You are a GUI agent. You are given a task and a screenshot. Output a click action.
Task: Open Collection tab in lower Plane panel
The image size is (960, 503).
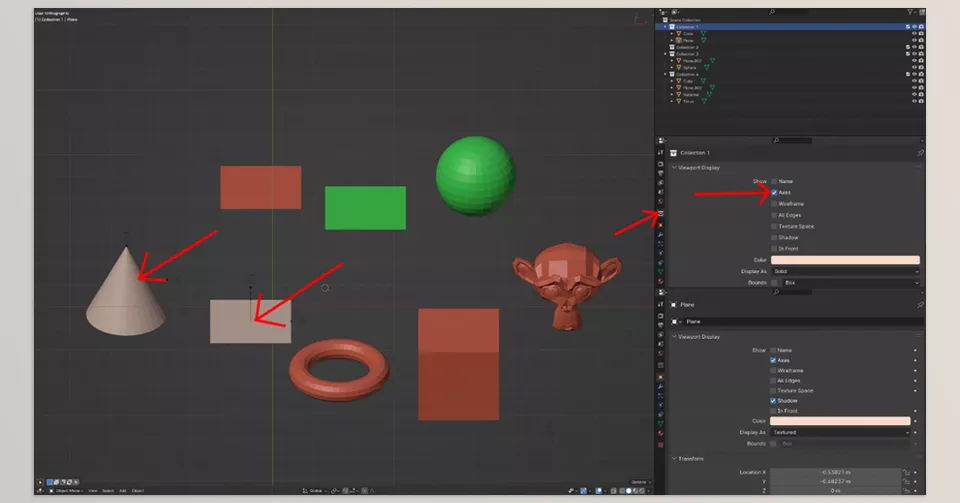coord(660,365)
